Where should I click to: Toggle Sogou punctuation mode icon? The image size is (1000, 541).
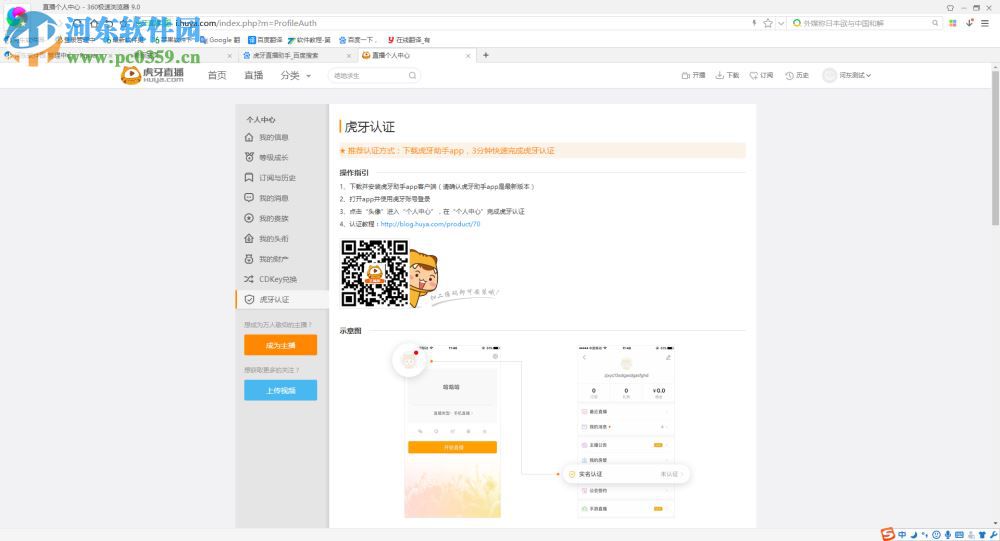[925, 535]
